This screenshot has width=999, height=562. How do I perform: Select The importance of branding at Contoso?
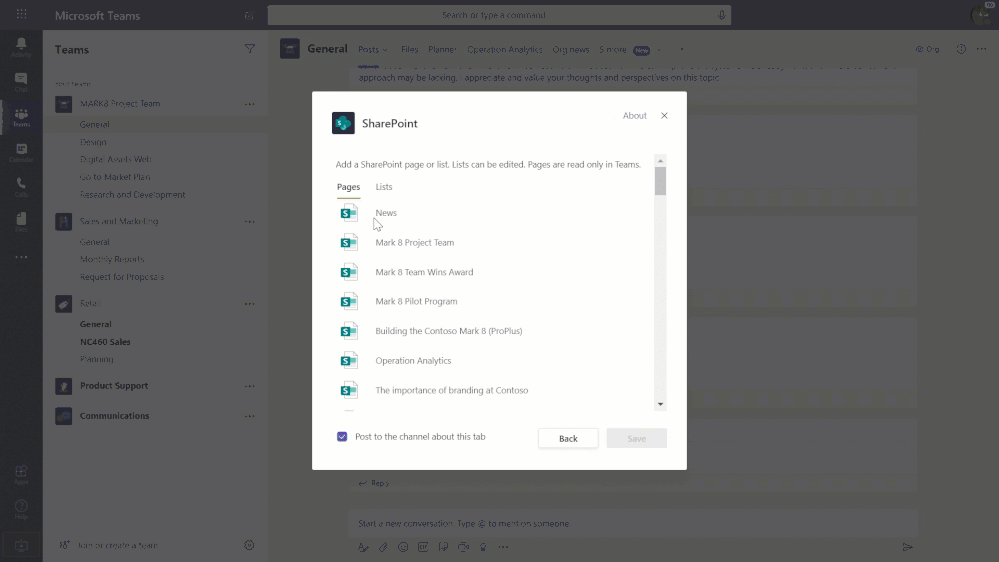coord(452,390)
